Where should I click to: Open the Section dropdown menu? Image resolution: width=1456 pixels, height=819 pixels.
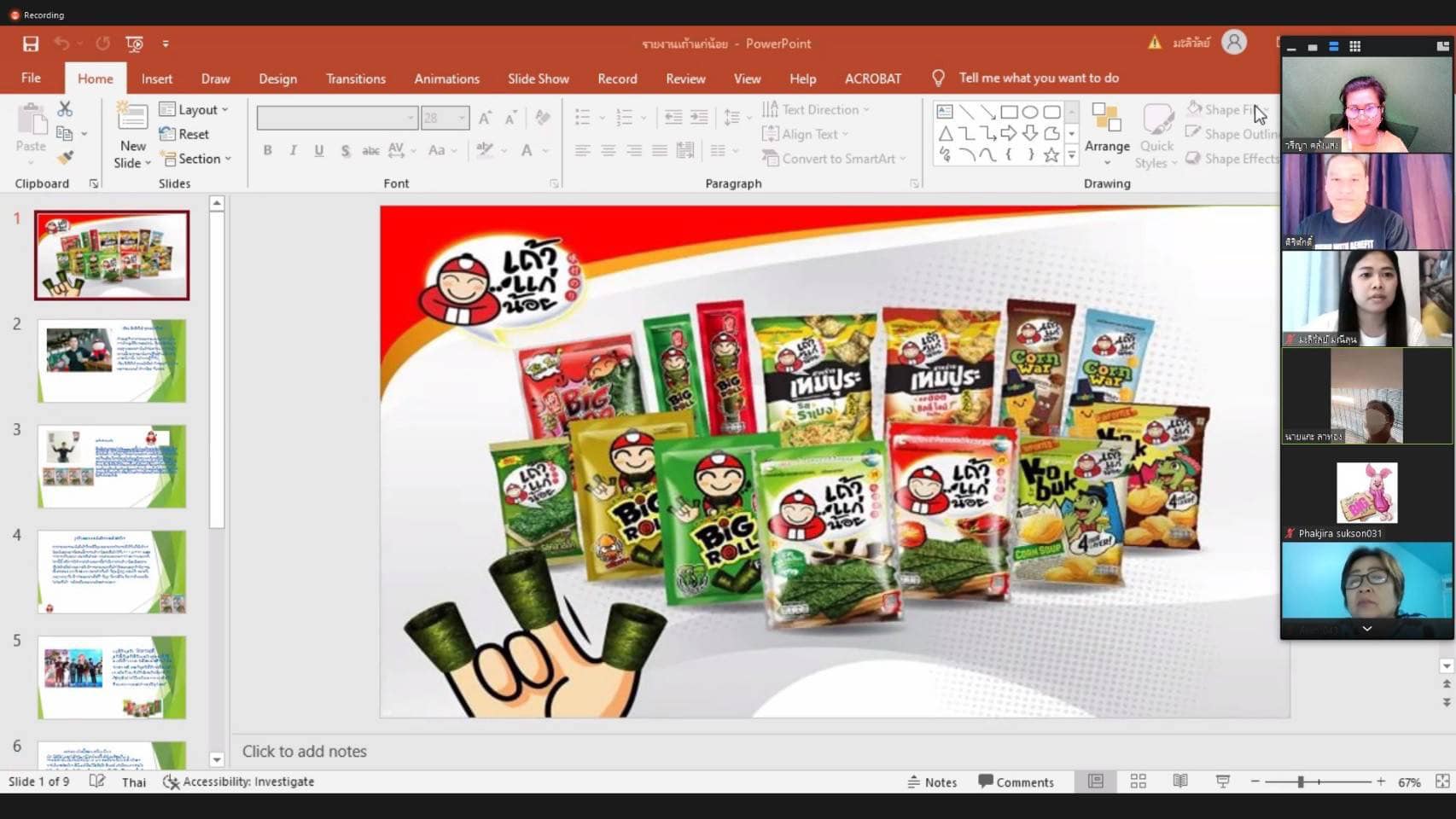pos(197,159)
